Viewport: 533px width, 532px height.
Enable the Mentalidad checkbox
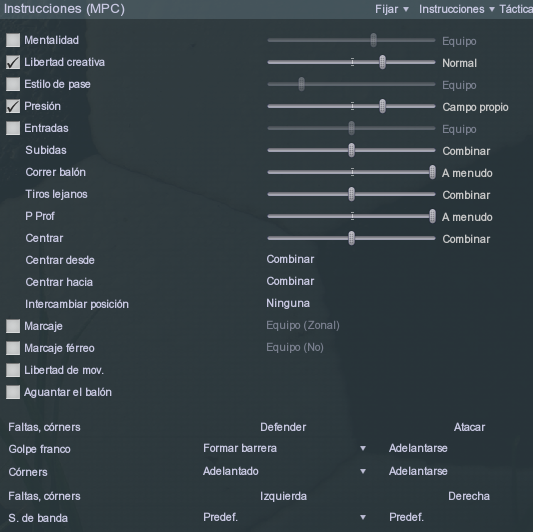(x=13, y=40)
